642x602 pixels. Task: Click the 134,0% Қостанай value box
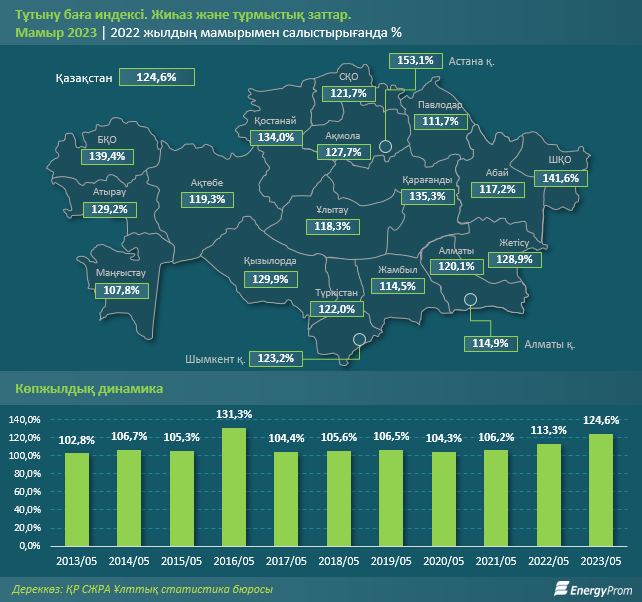click(x=275, y=138)
